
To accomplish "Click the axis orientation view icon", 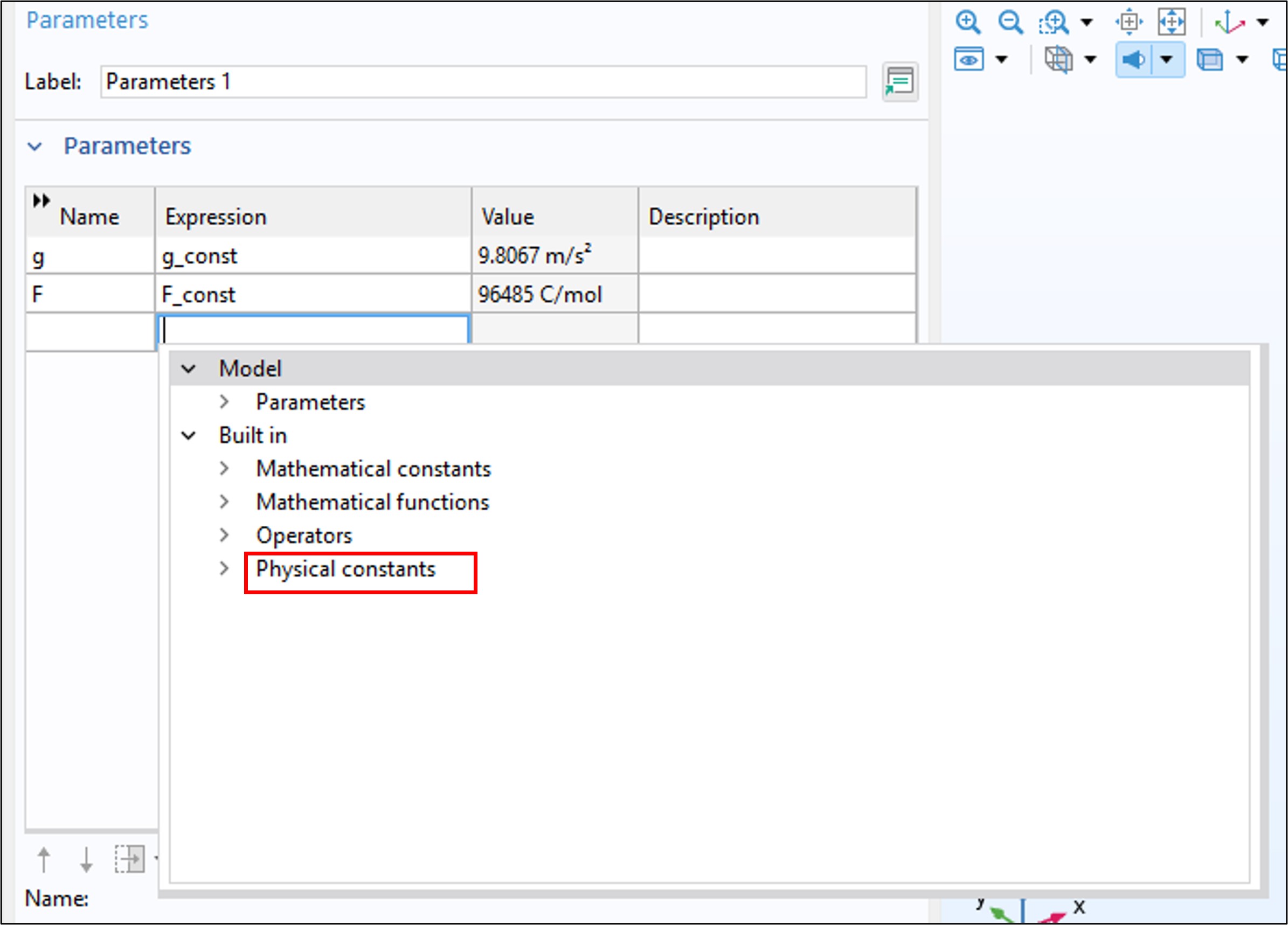I will point(1228,23).
